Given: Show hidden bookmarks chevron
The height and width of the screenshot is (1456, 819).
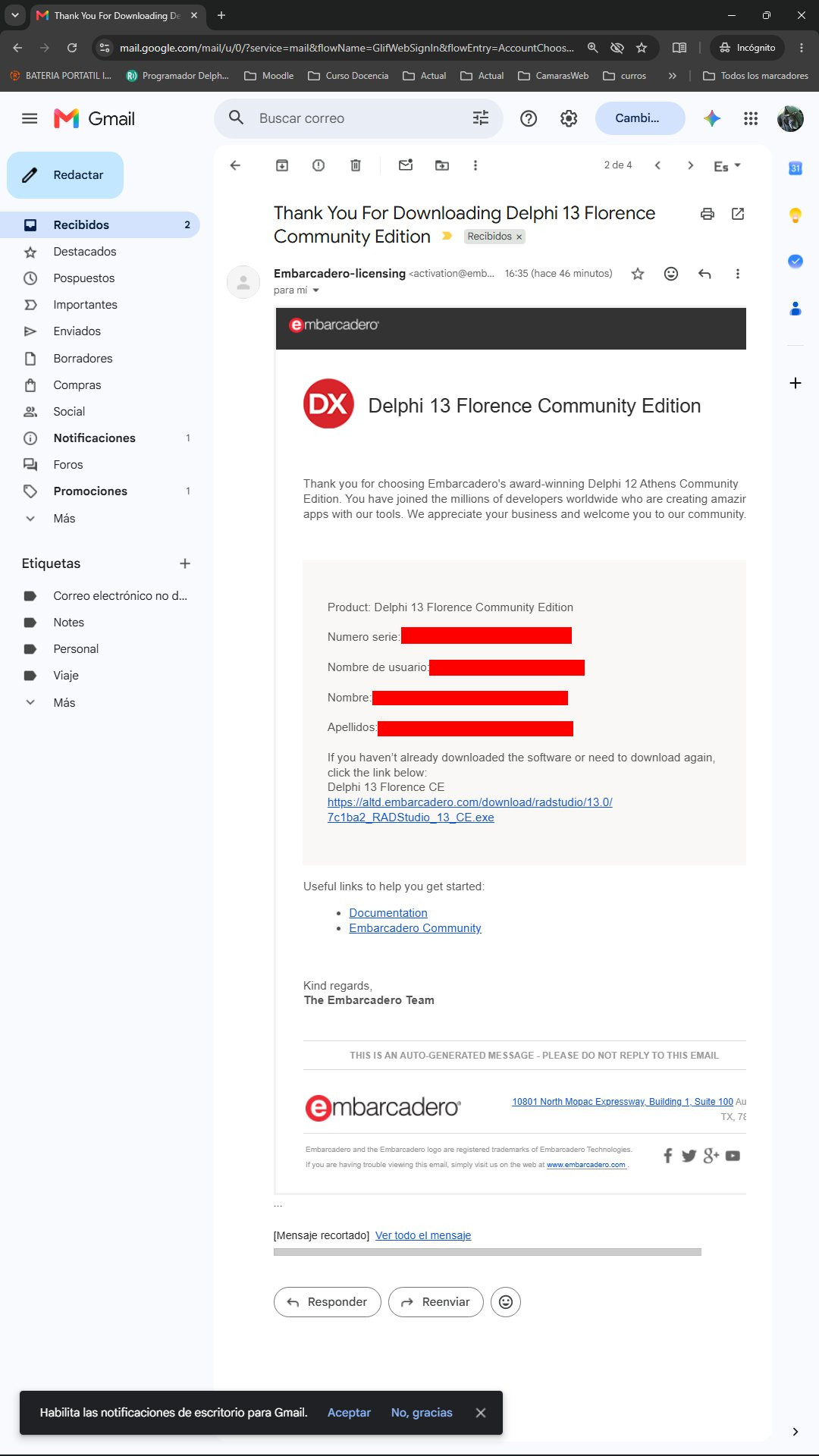Looking at the screenshot, I should pos(672,76).
